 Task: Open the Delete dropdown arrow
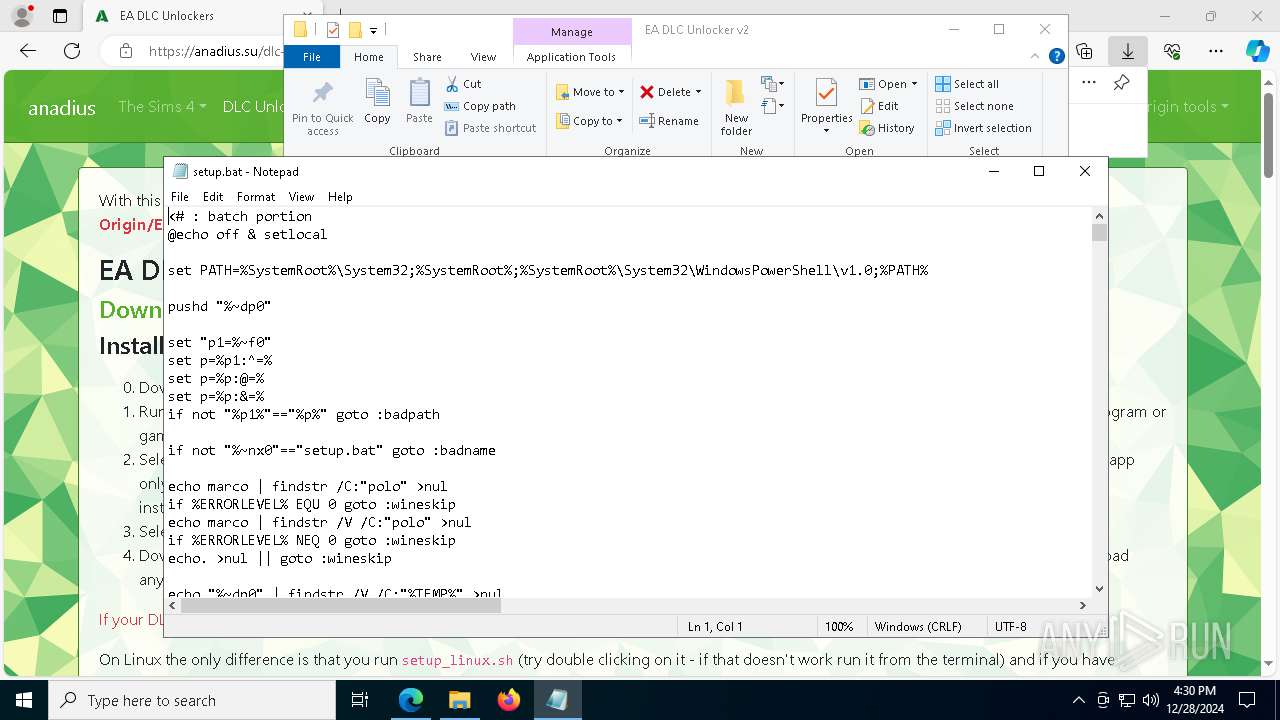(698, 92)
